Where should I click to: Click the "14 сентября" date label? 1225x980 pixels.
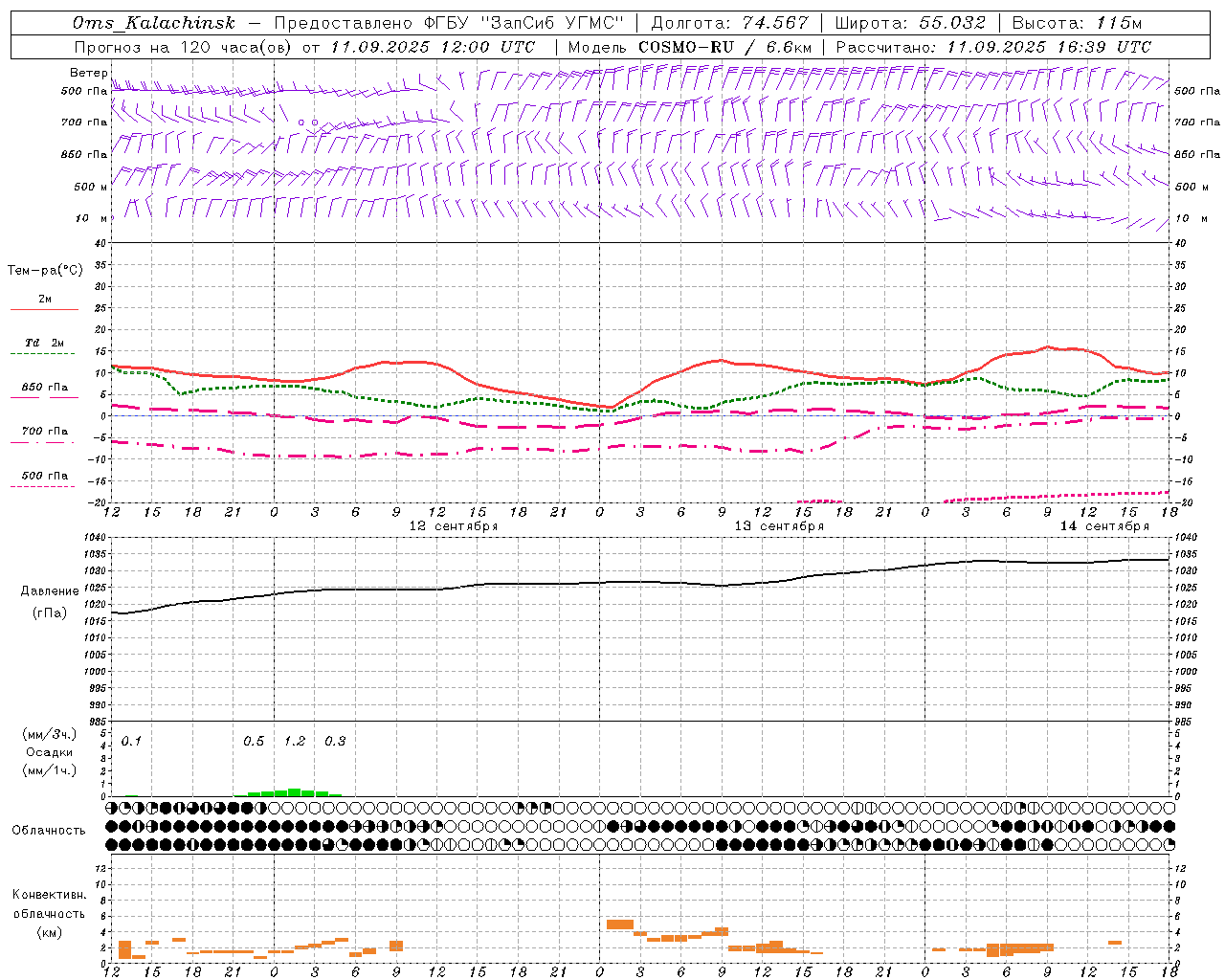click(1104, 526)
